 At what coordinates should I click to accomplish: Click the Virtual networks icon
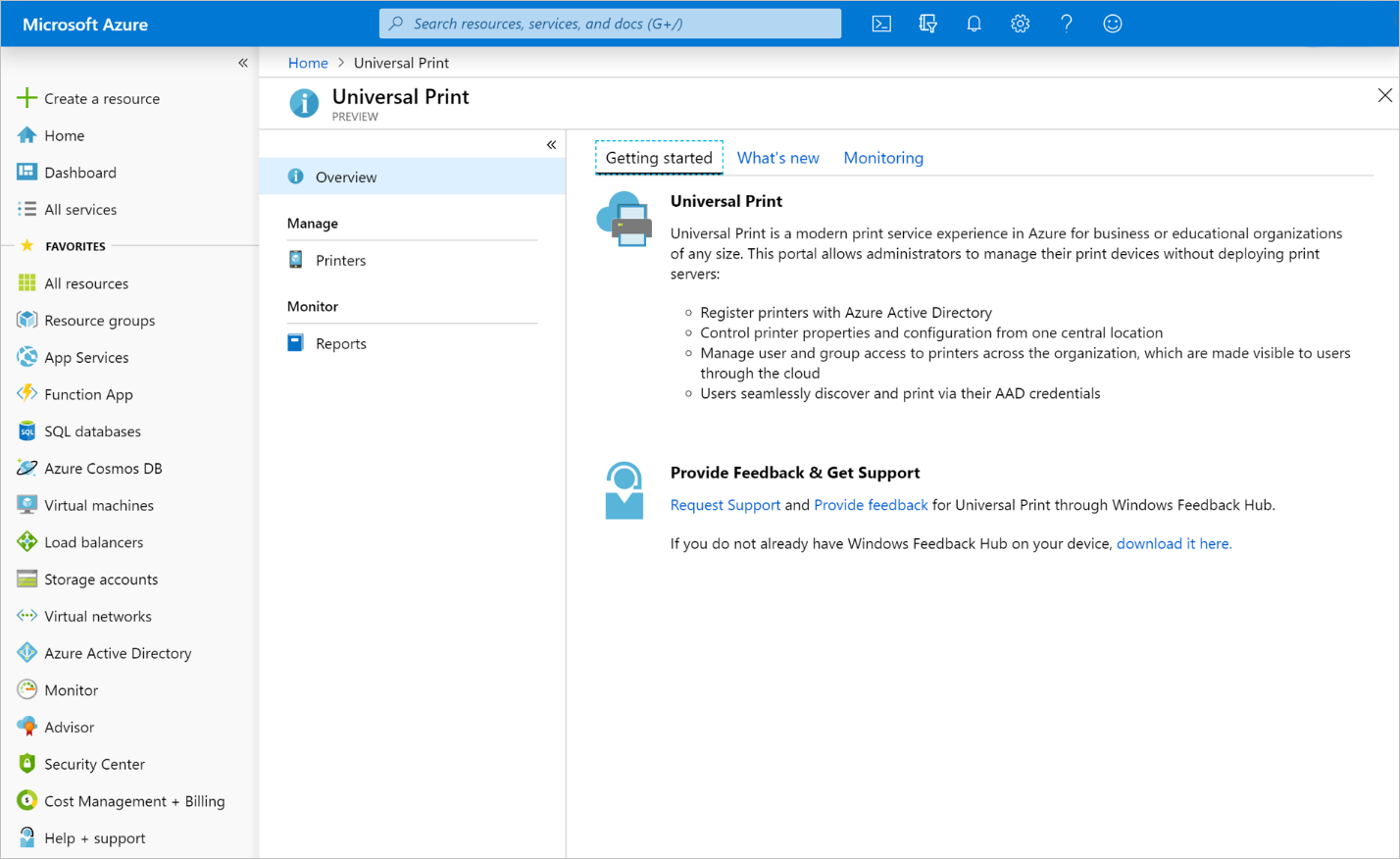[x=26, y=616]
